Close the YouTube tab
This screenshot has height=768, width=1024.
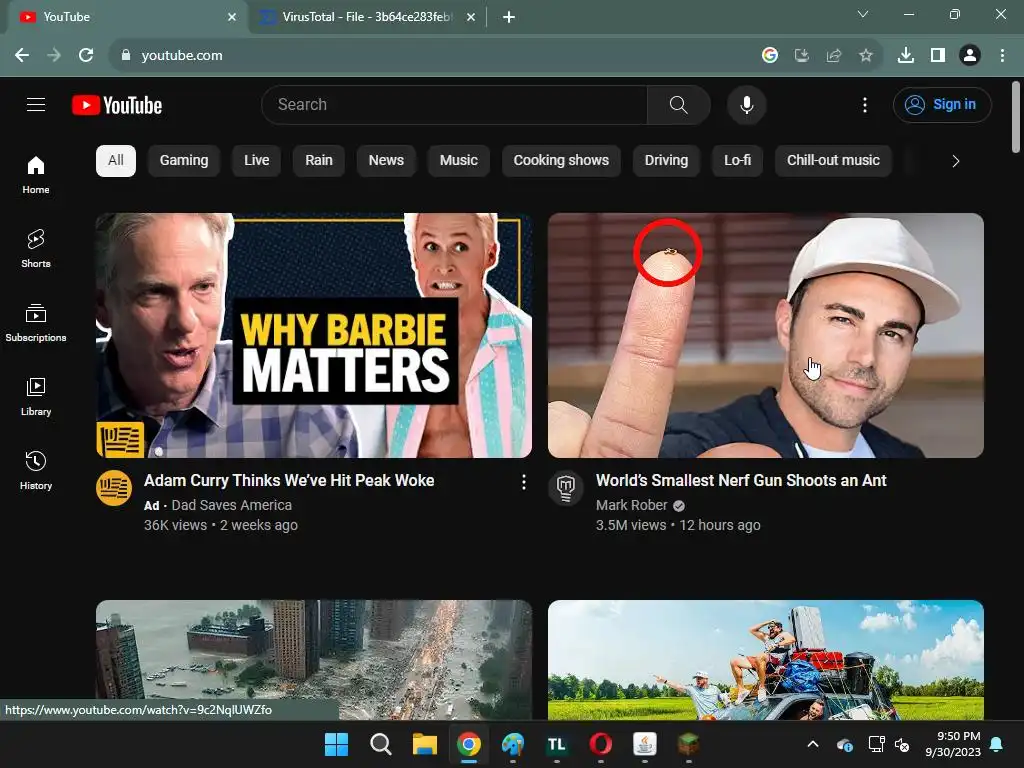pyautogui.click(x=232, y=17)
